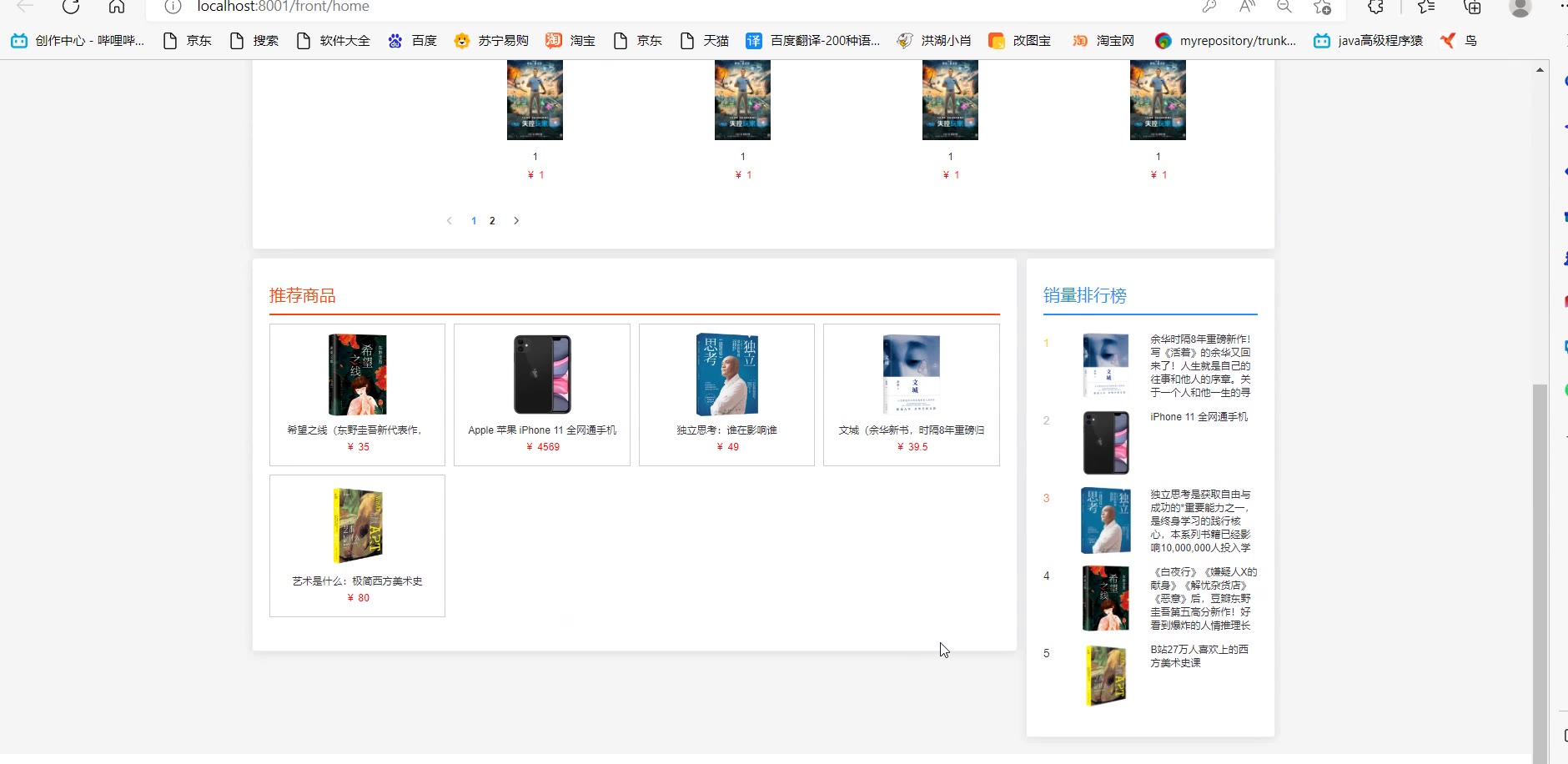Open rank 5 art book image in sales ranking
Viewport: 1568px width, 764px height.
(1106, 676)
